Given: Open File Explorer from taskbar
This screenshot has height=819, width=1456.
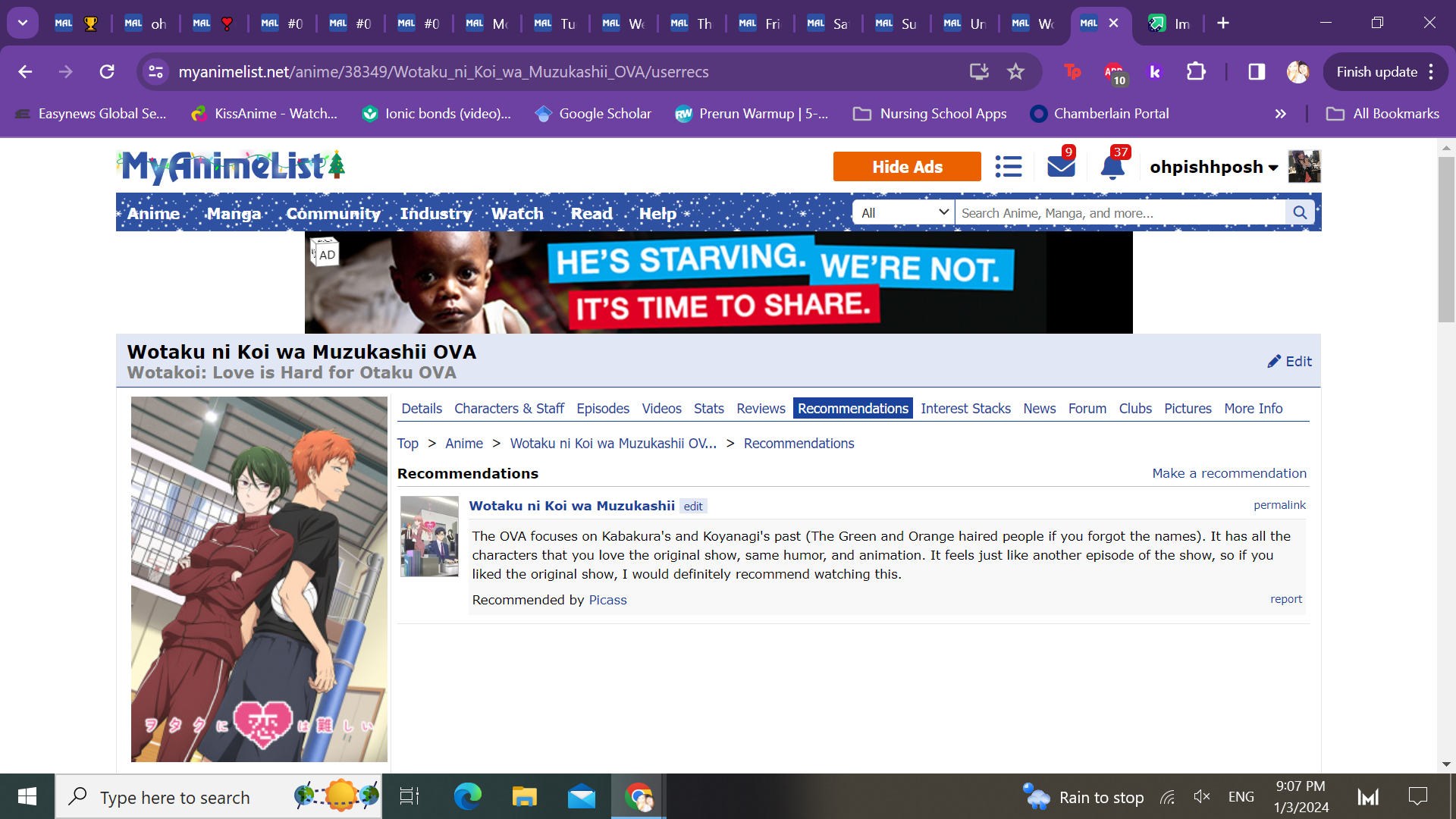Looking at the screenshot, I should tap(524, 796).
